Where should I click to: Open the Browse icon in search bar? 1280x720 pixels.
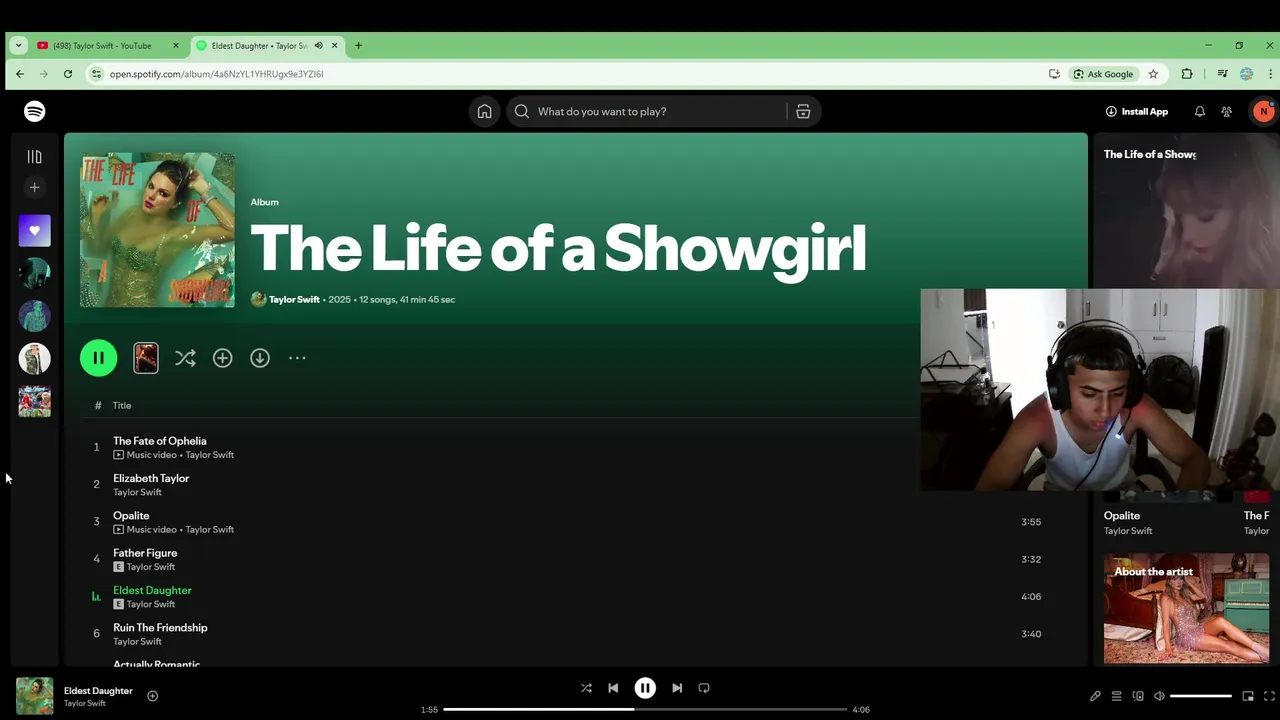click(x=803, y=111)
